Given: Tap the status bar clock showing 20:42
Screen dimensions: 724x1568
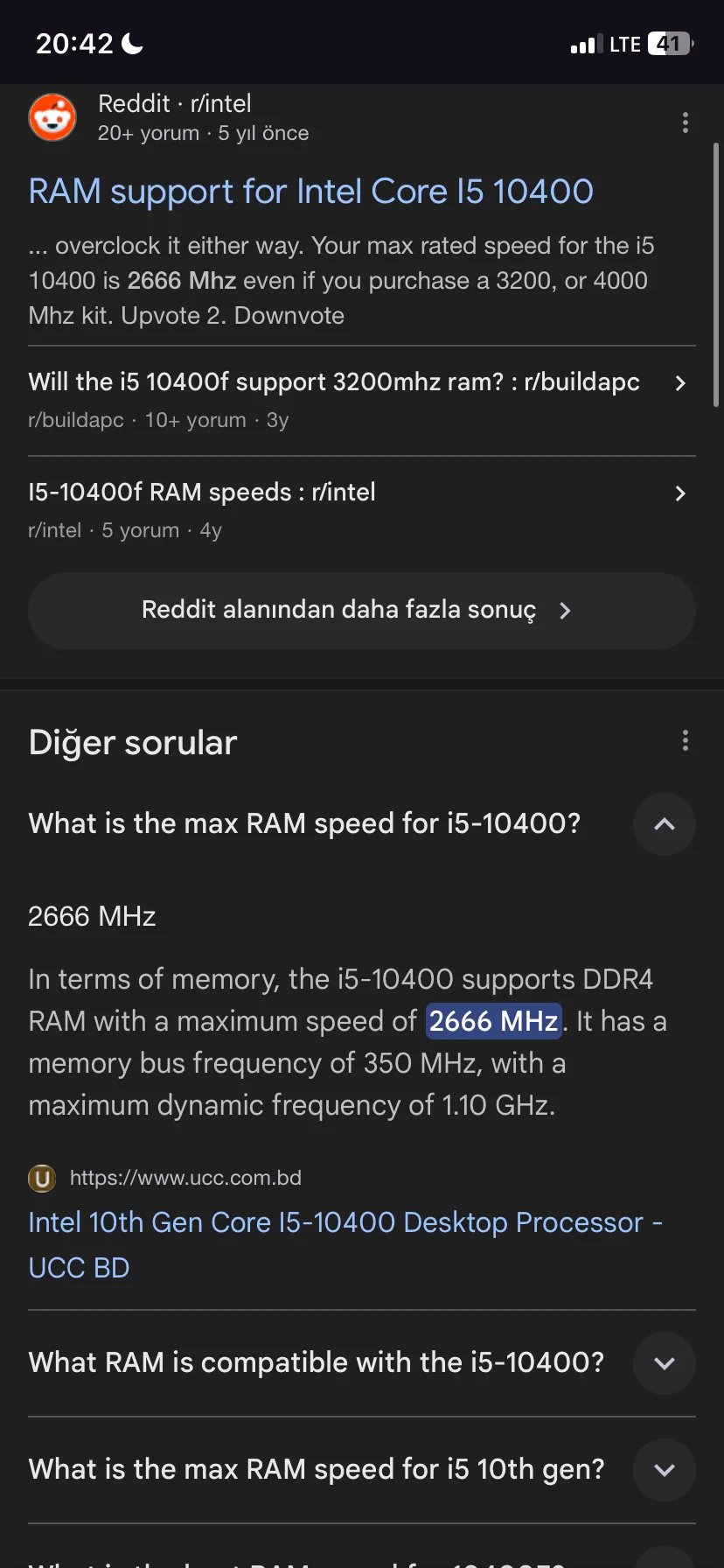Looking at the screenshot, I should point(74,44).
